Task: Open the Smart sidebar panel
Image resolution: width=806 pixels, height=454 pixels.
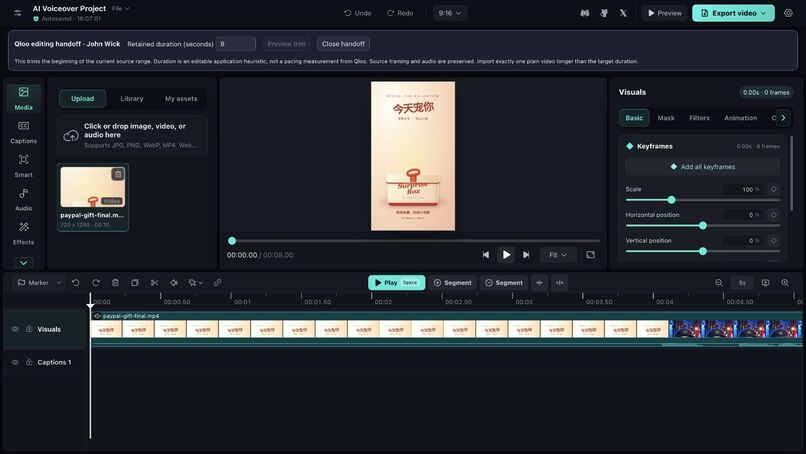Action: [x=24, y=166]
